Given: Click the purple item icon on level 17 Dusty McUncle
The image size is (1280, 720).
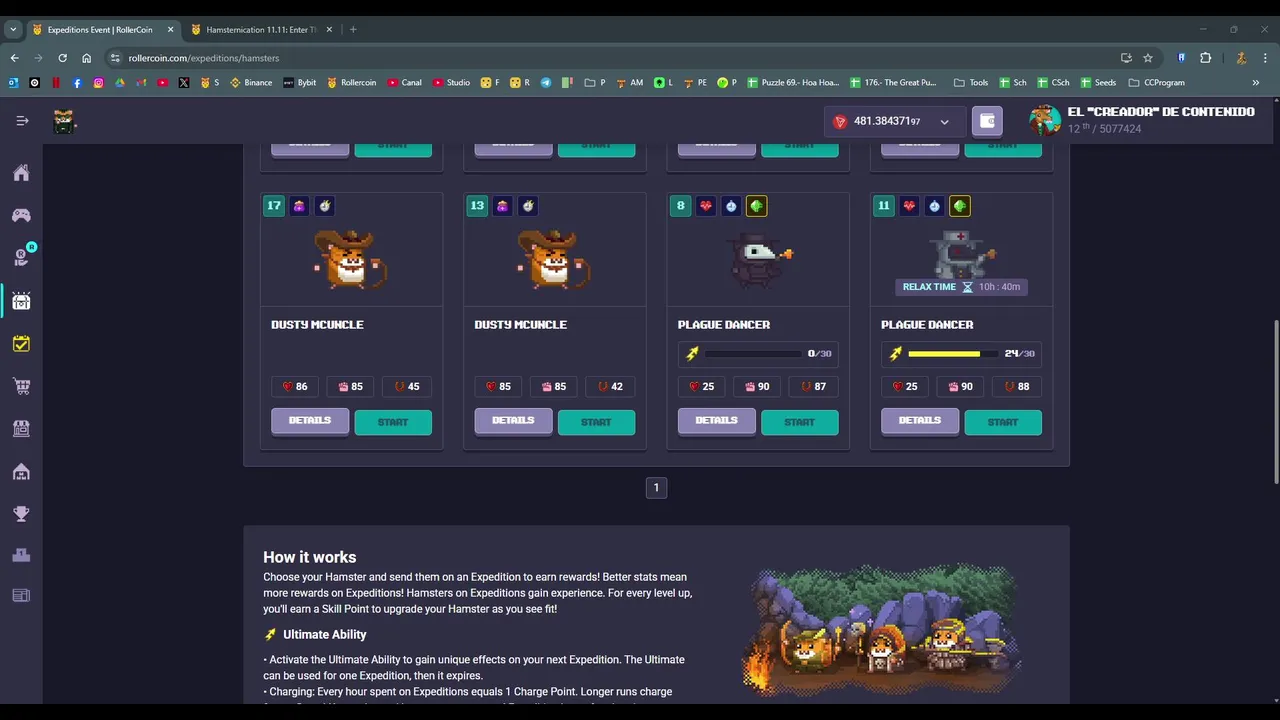Looking at the screenshot, I should pyautogui.click(x=299, y=206).
